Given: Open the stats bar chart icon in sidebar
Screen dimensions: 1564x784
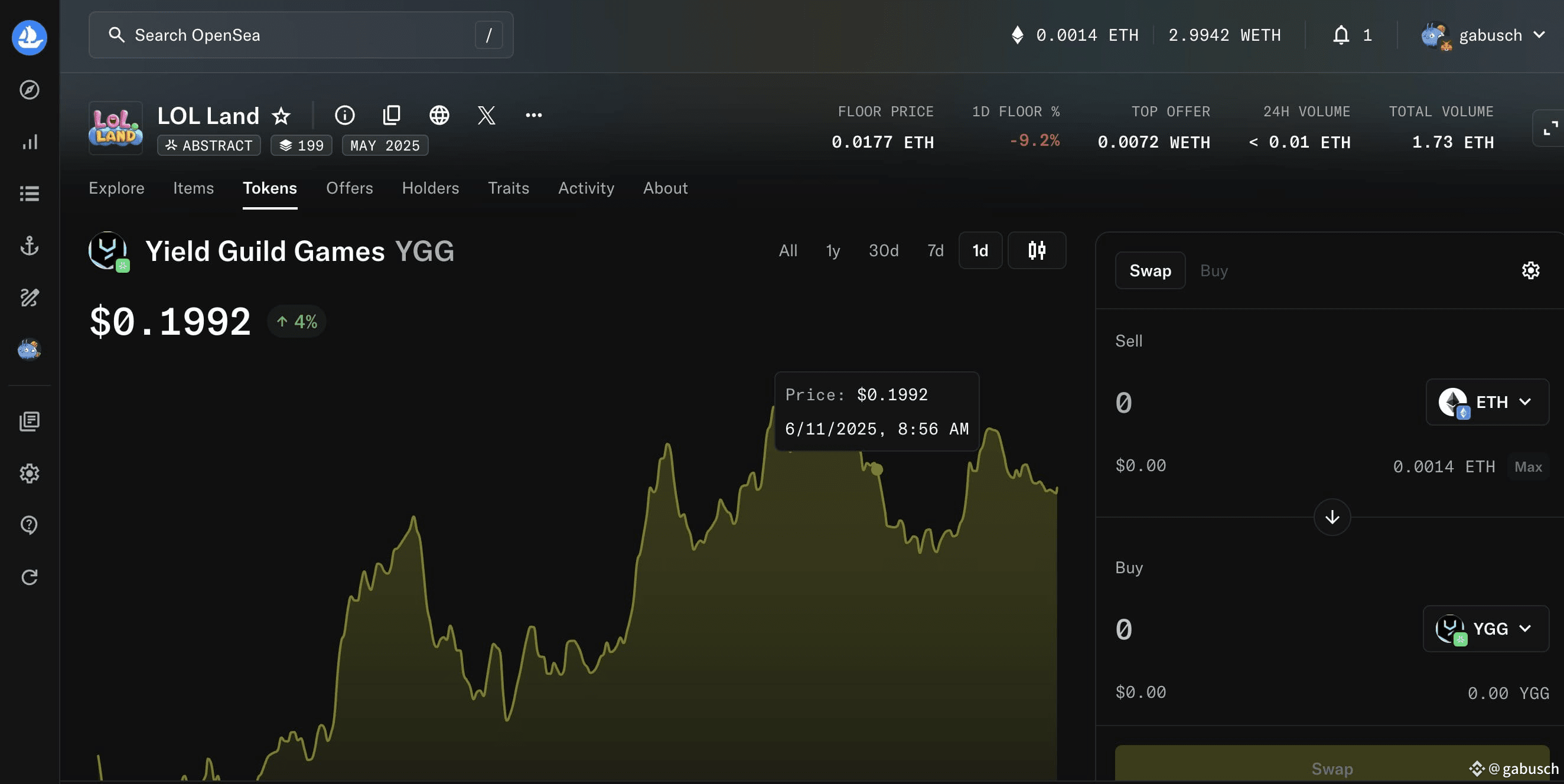Looking at the screenshot, I should pos(29,142).
